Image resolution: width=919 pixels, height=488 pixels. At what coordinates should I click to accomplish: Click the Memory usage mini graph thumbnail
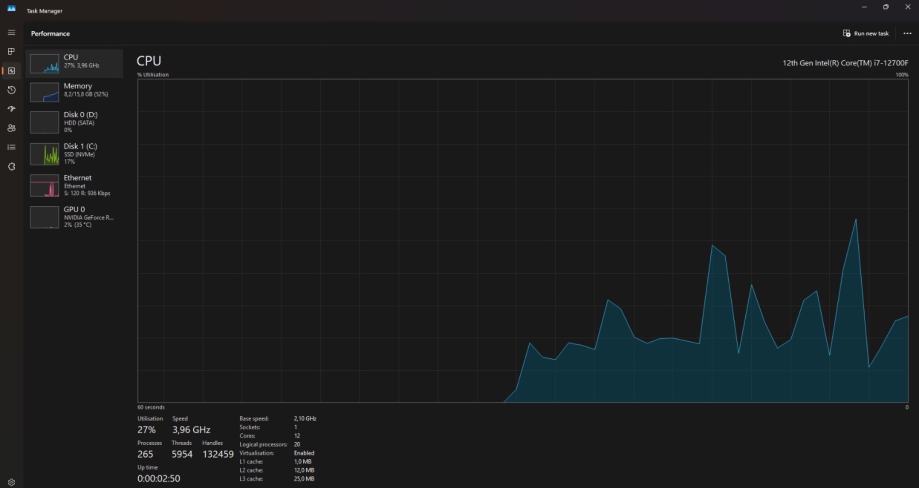pos(45,92)
